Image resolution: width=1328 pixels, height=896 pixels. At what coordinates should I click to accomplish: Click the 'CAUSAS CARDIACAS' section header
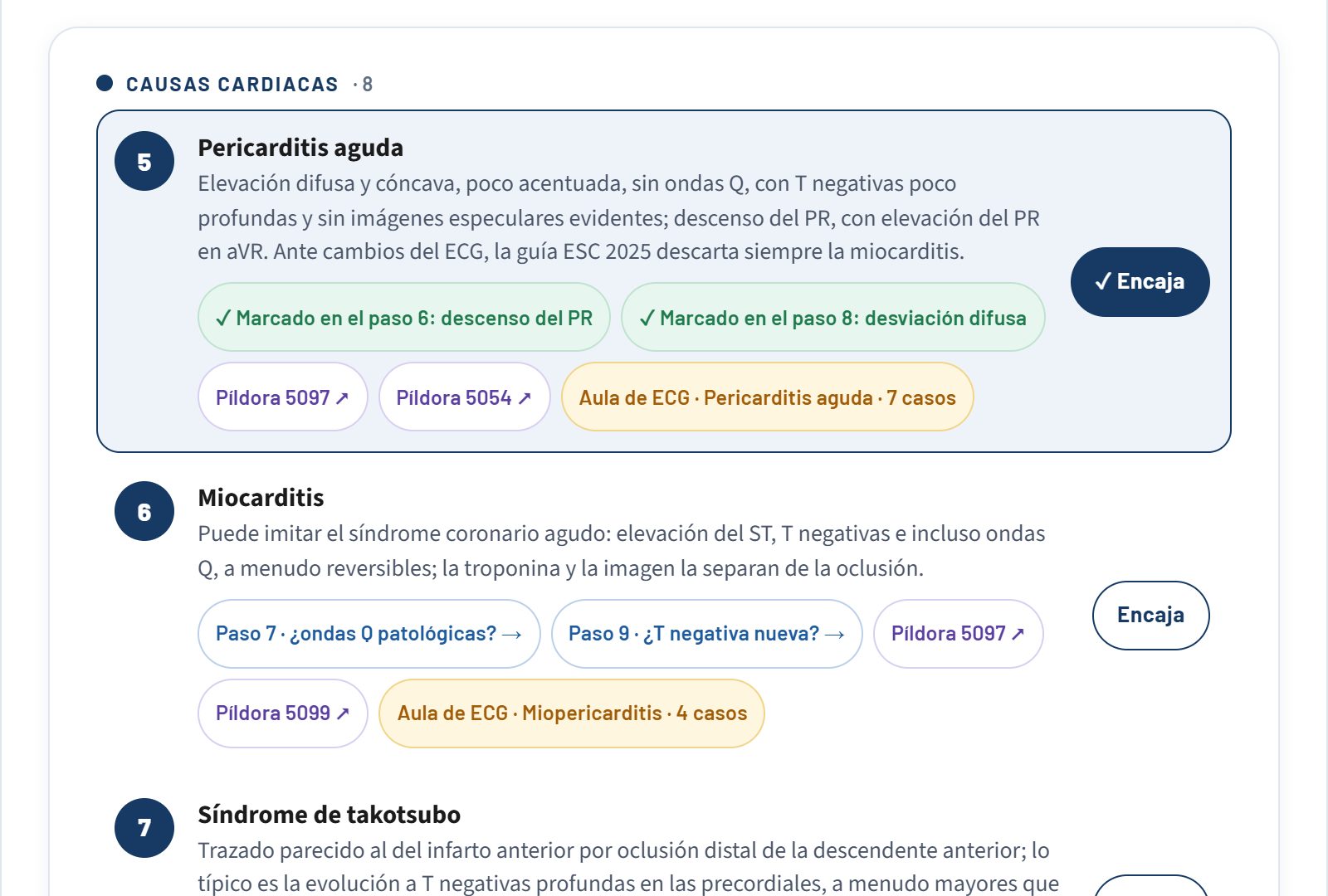[x=232, y=85]
